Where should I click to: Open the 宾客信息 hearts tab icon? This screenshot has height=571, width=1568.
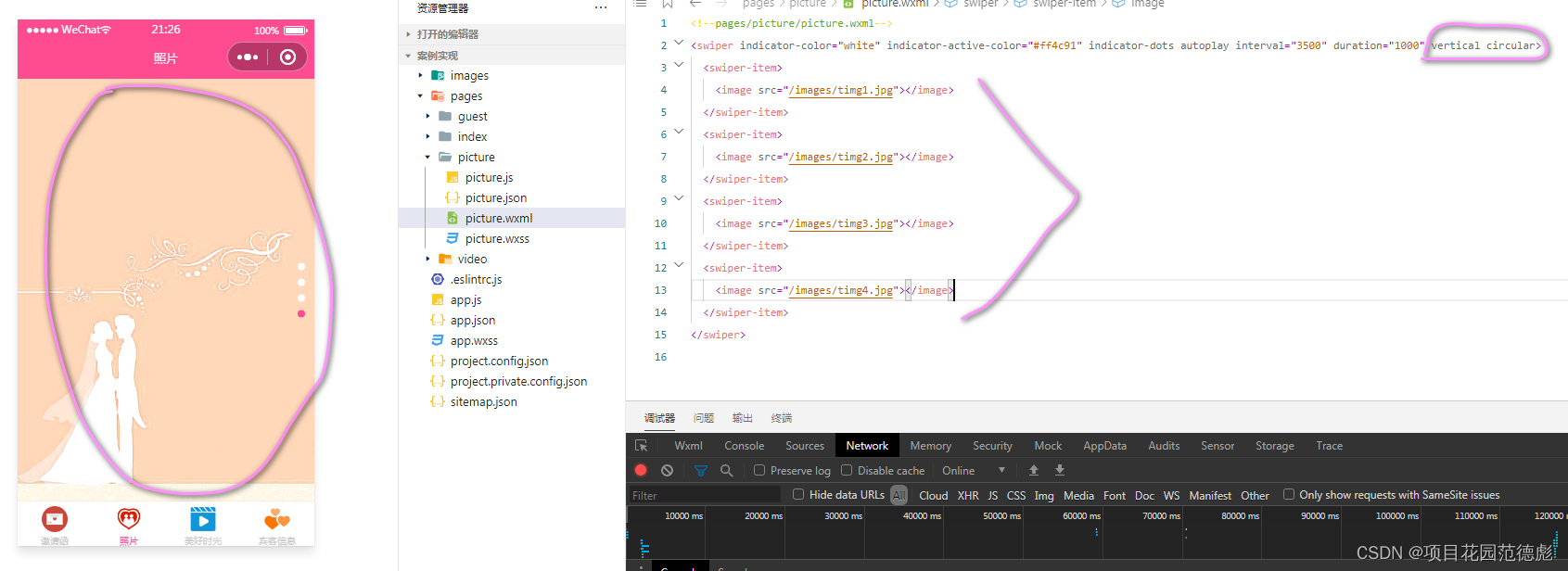(x=277, y=519)
